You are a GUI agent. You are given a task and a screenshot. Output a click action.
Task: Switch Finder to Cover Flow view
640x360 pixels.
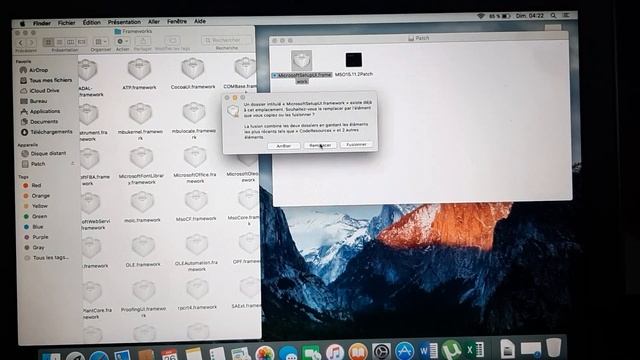pos(82,42)
